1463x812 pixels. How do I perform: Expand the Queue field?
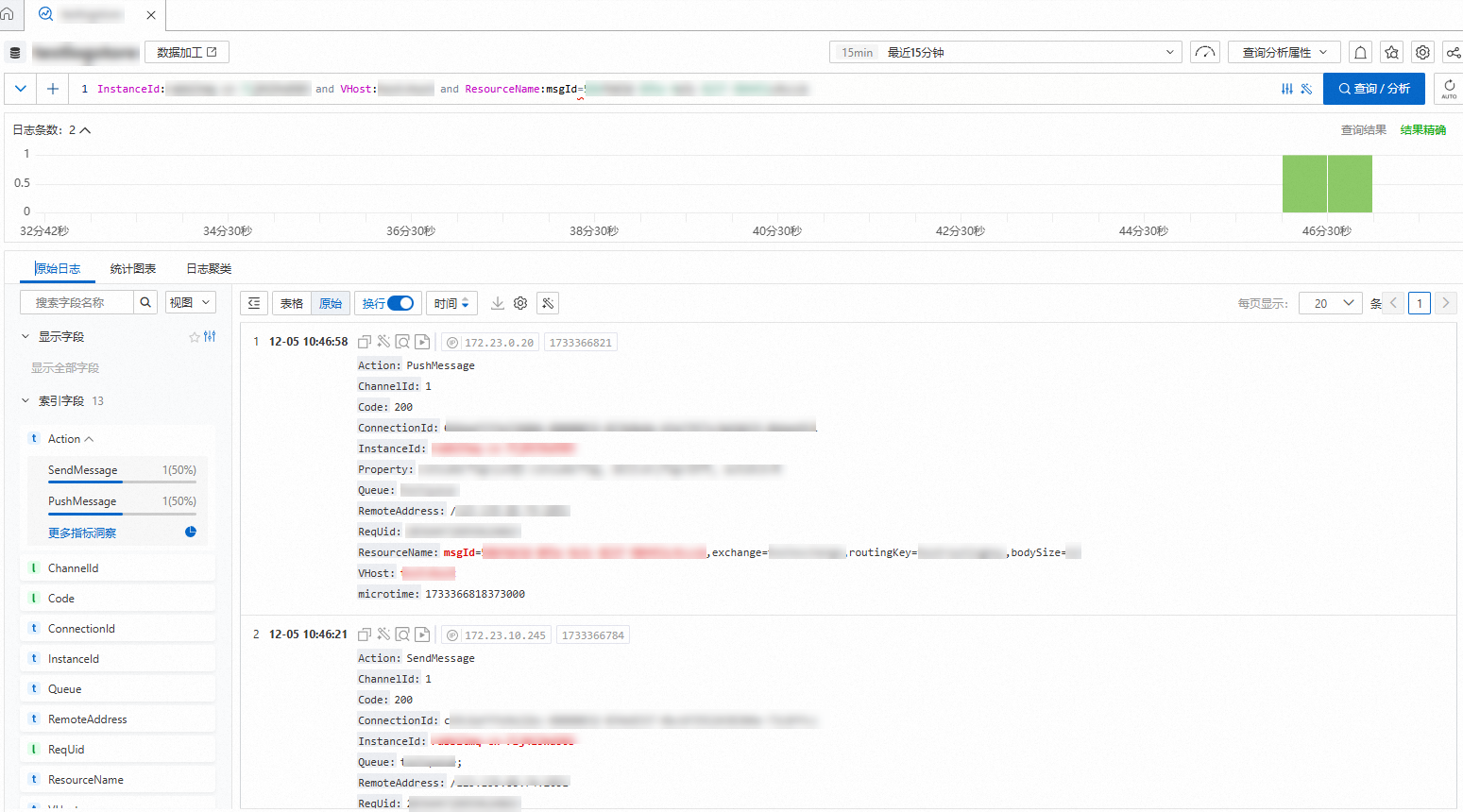pos(117,689)
